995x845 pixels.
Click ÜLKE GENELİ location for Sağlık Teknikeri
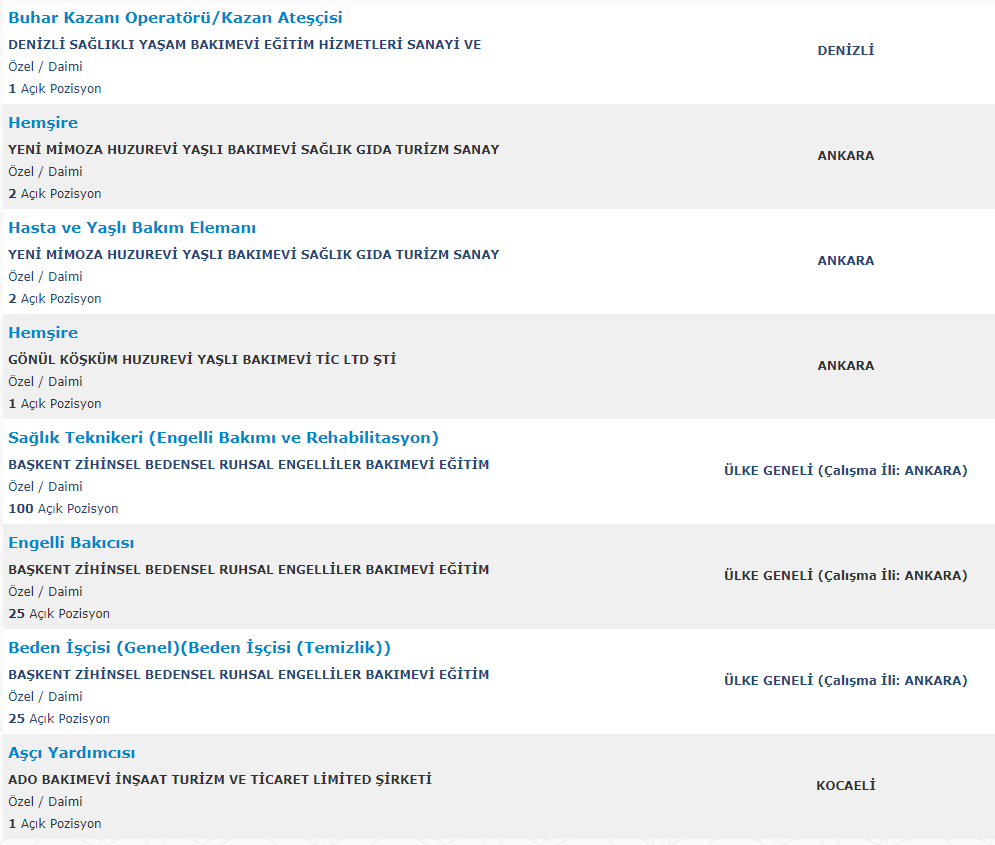coord(846,471)
